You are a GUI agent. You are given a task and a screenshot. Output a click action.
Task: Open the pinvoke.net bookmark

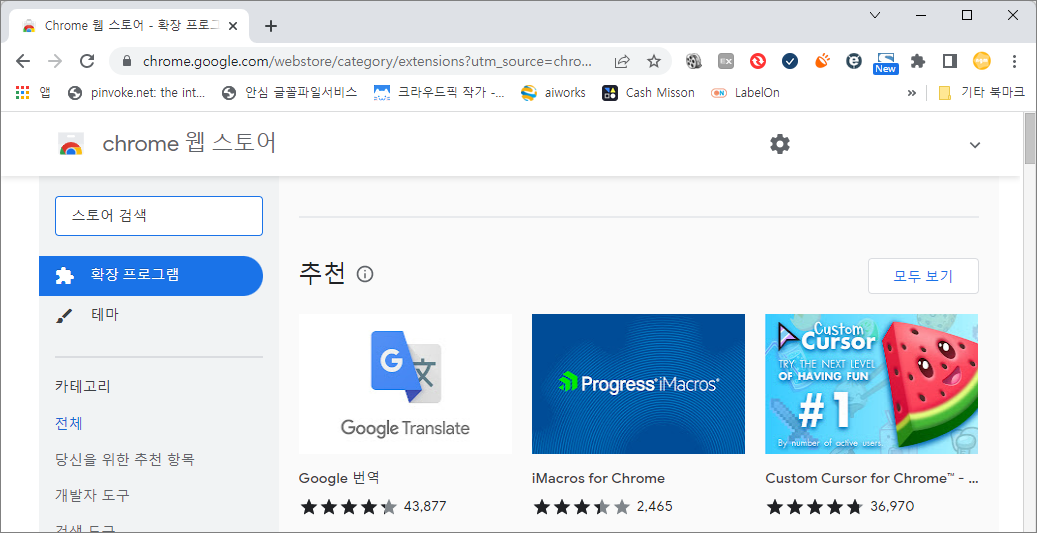pyautogui.click(x=137, y=93)
